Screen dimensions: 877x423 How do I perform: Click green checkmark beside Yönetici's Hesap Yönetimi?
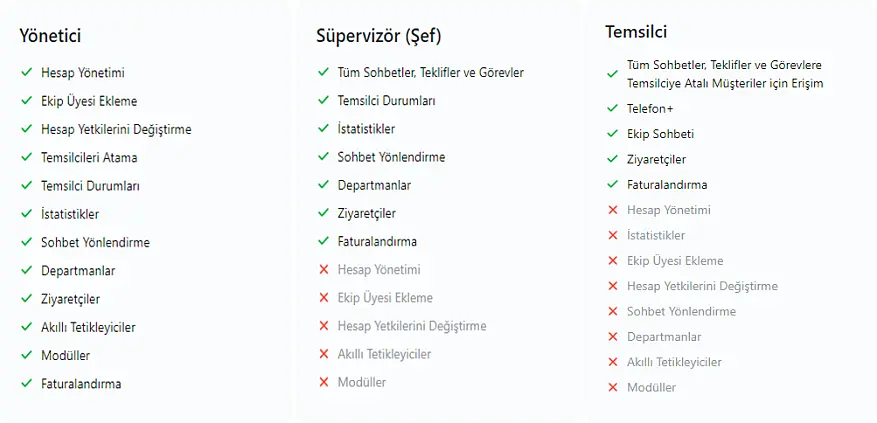tap(26, 73)
